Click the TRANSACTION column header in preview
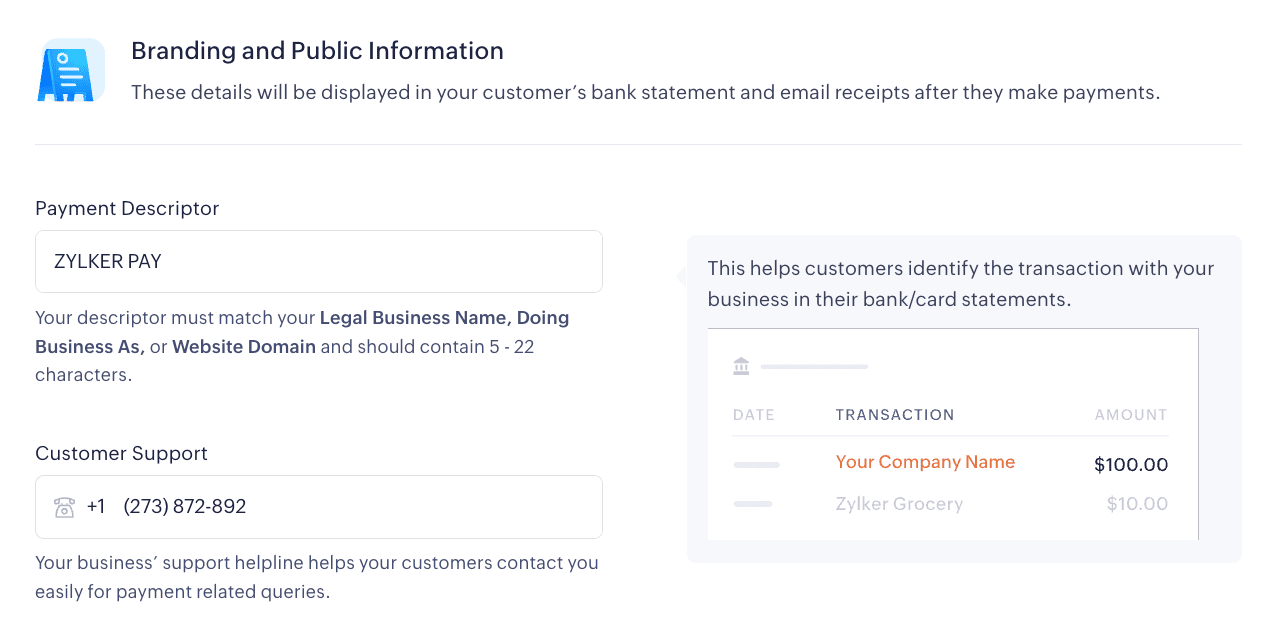The height and width of the screenshot is (644, 1274). click(895, 415)
